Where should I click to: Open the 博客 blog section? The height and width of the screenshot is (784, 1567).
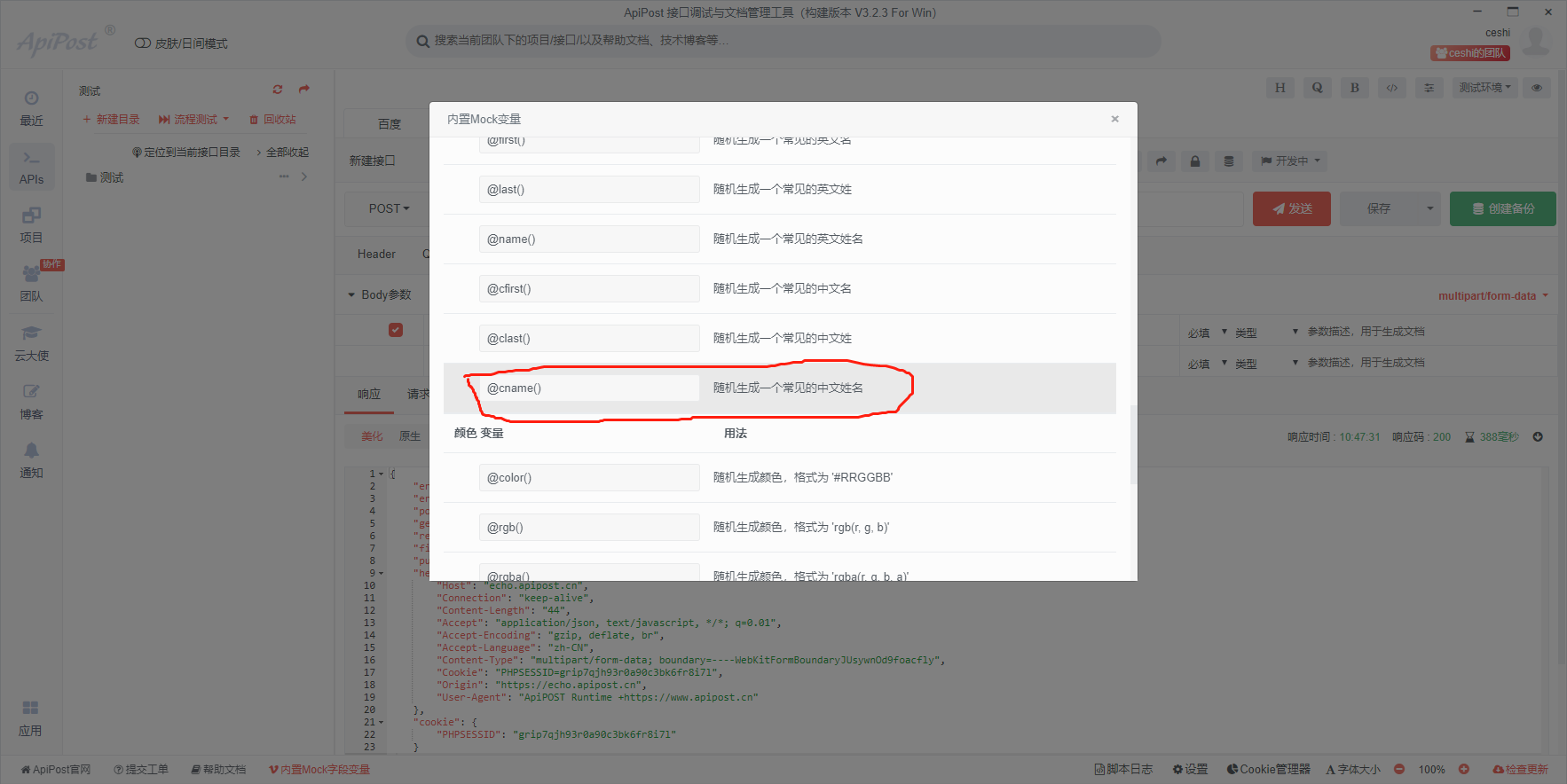(31, 402)
